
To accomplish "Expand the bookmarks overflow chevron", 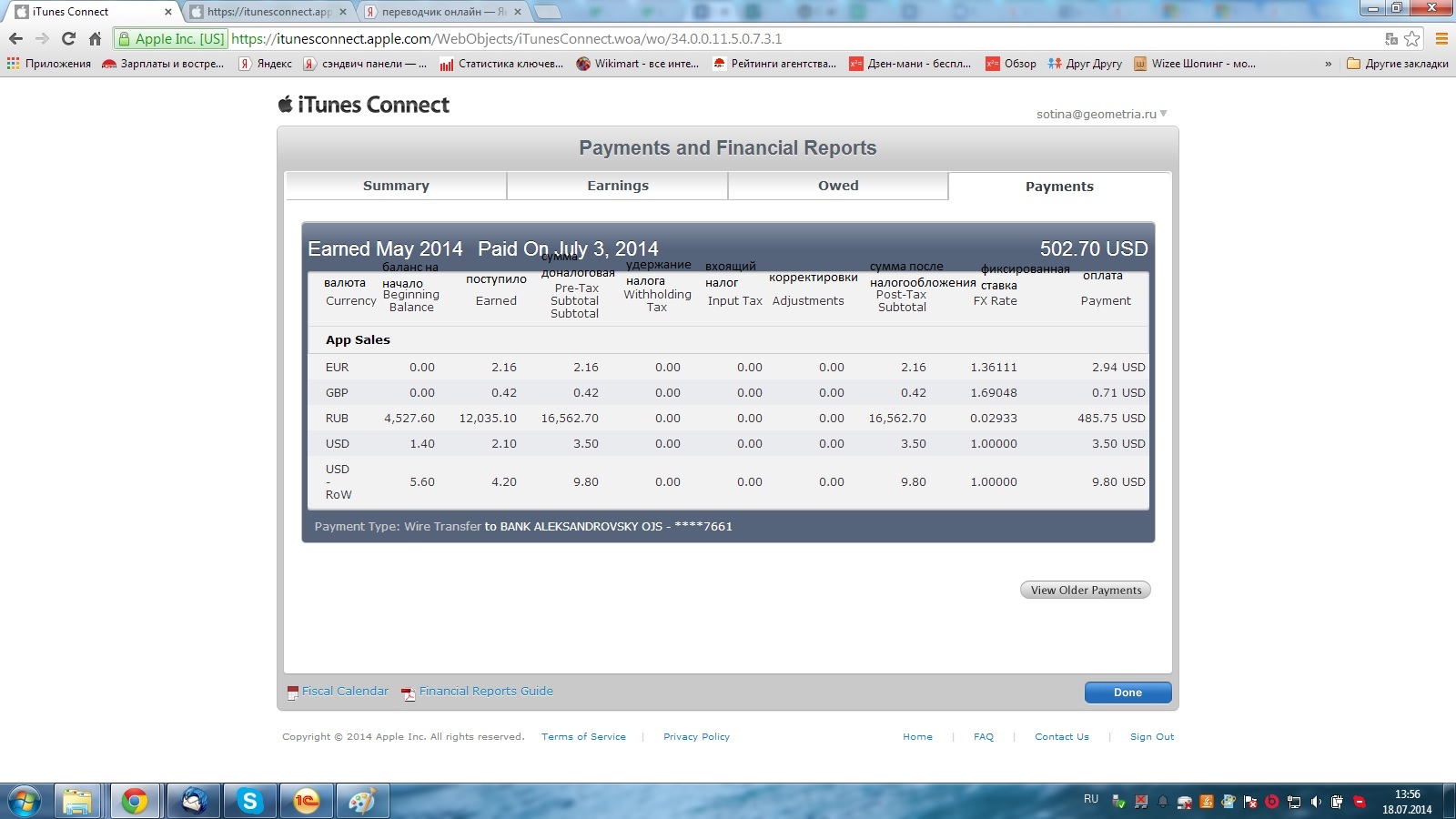I will click(1328, 64).
